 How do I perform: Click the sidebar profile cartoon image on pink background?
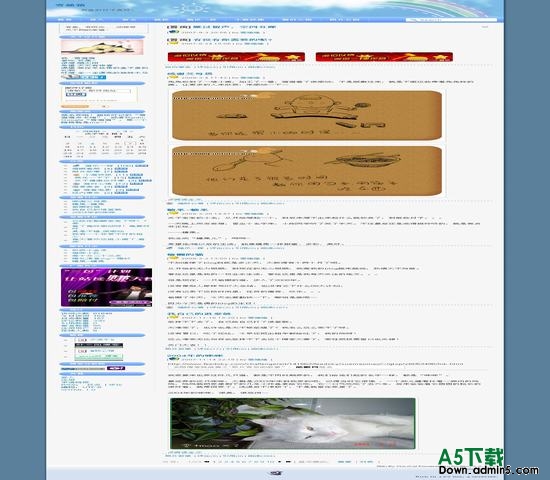point(102,47)
